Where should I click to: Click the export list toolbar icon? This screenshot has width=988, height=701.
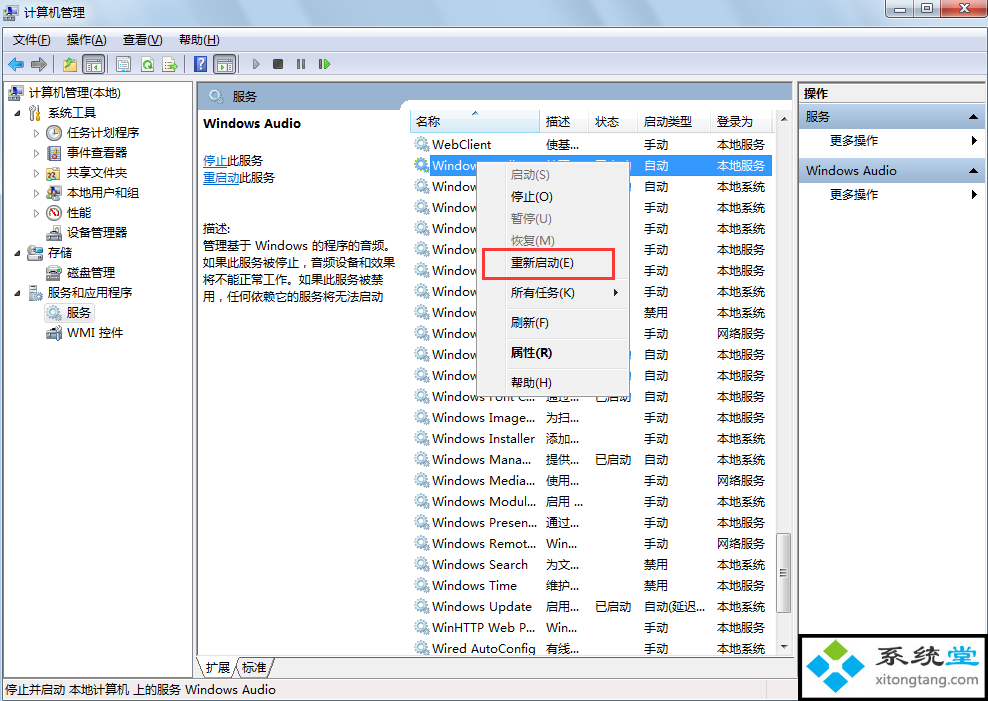[x=170, y=64]
